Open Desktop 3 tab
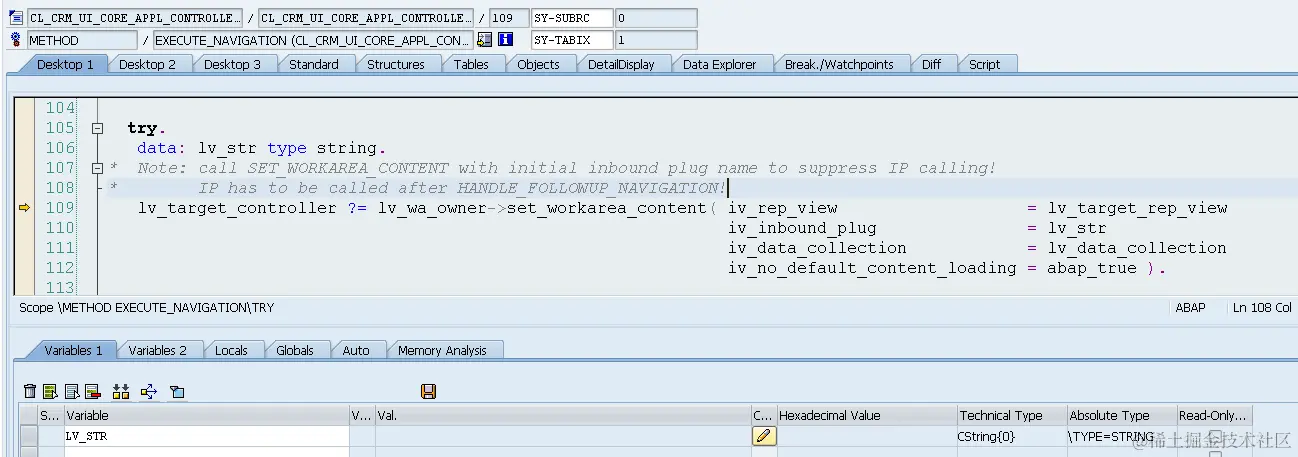Viewport: 1298px width, 457px height. (x=233, y=64)
